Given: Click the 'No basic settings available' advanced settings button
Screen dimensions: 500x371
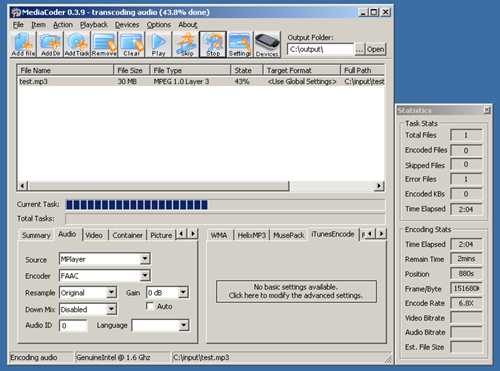Looking at the screenshot, I should (296, 291).
